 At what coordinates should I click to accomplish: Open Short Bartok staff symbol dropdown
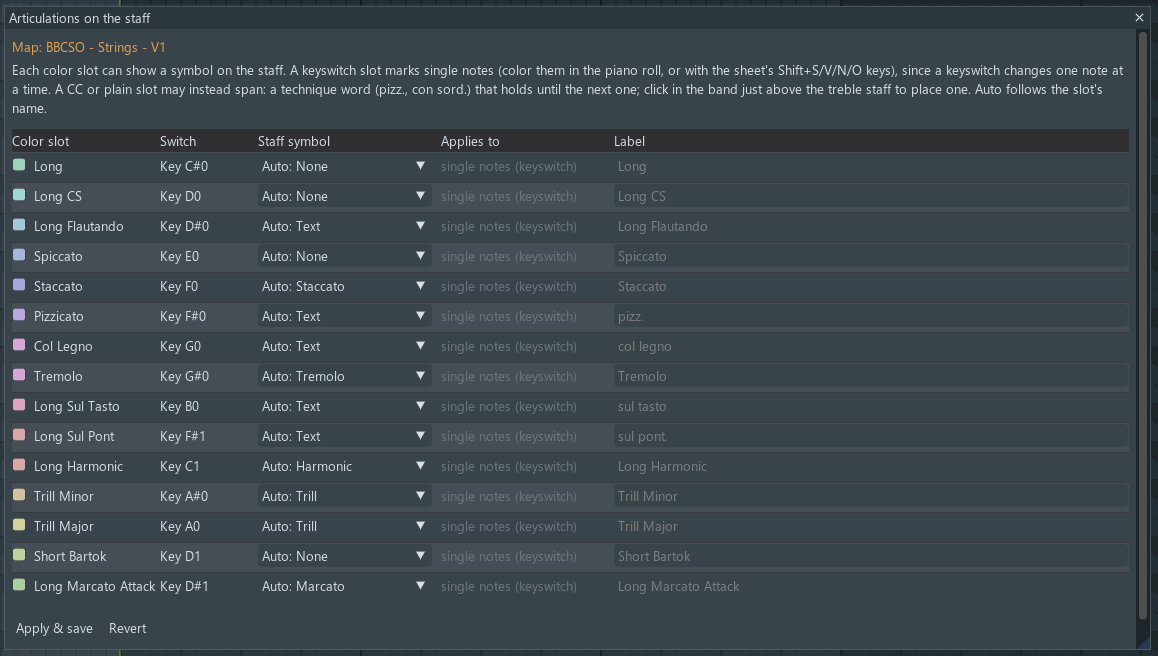tap(344, 556)
